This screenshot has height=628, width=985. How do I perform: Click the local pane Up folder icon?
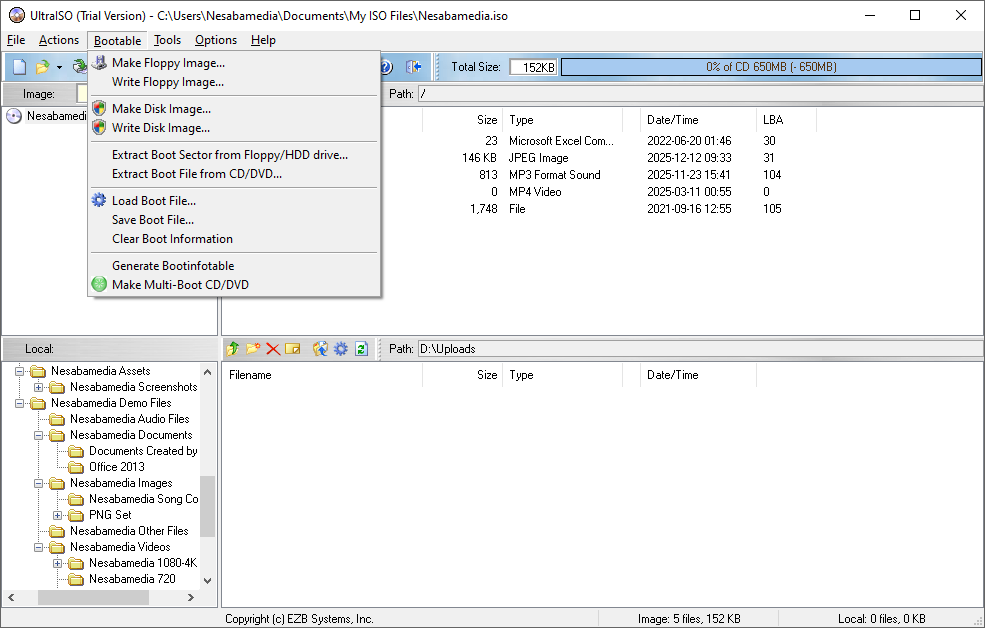(x=233, y=349)
